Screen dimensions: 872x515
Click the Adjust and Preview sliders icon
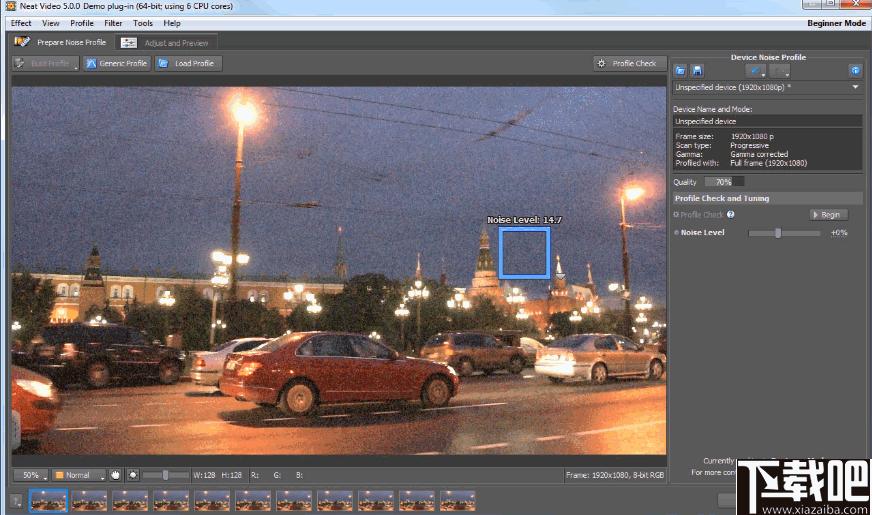(128, 43)
